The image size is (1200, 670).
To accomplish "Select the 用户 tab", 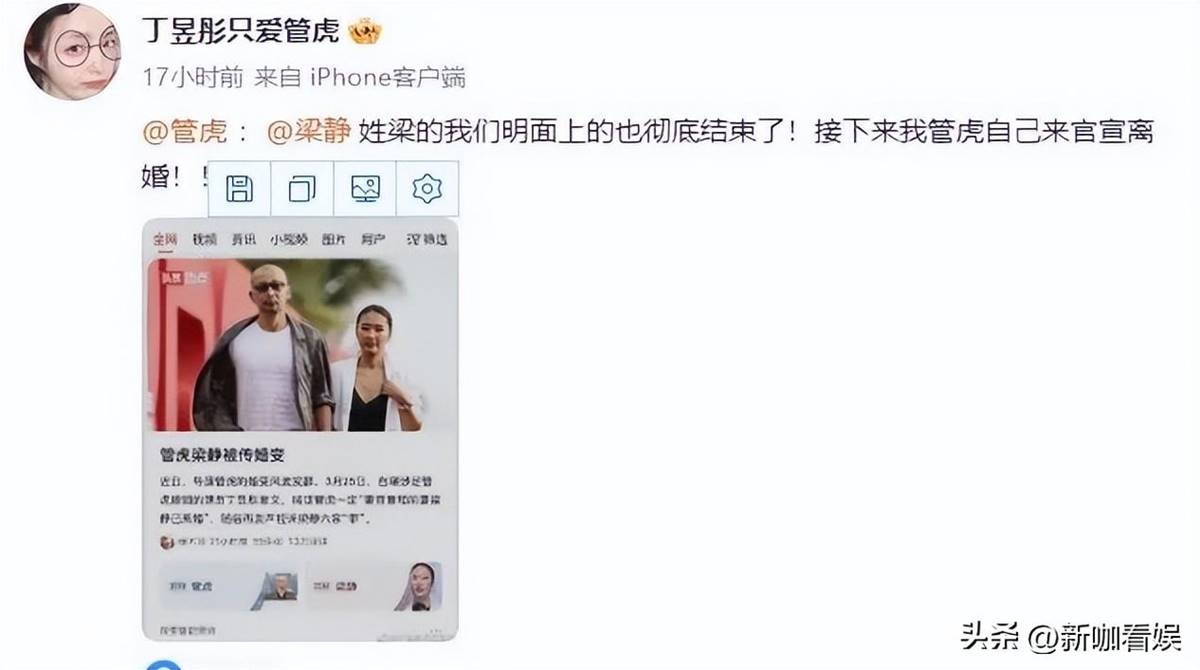I will pyautogui.click(x=373, y=240).
